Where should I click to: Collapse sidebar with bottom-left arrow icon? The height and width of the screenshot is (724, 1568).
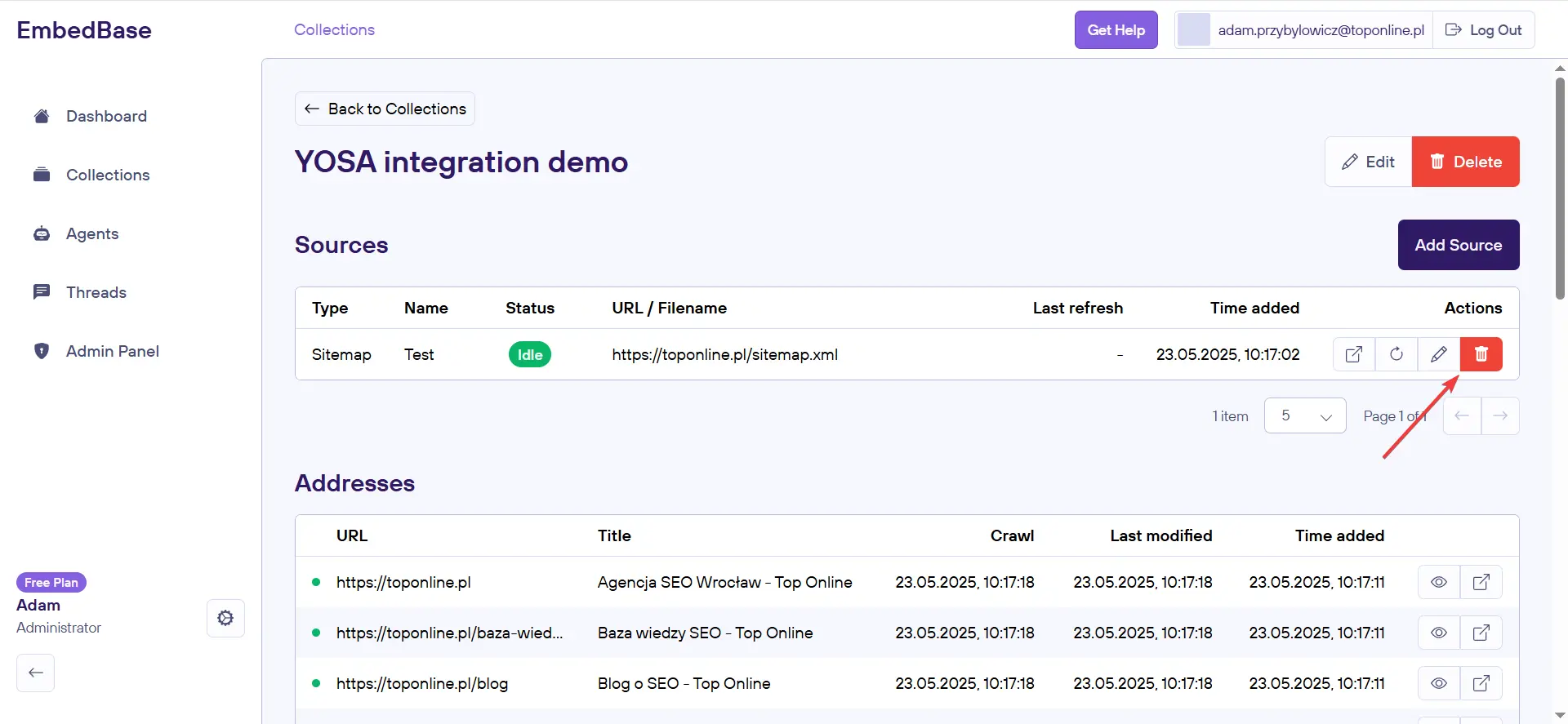36,673
